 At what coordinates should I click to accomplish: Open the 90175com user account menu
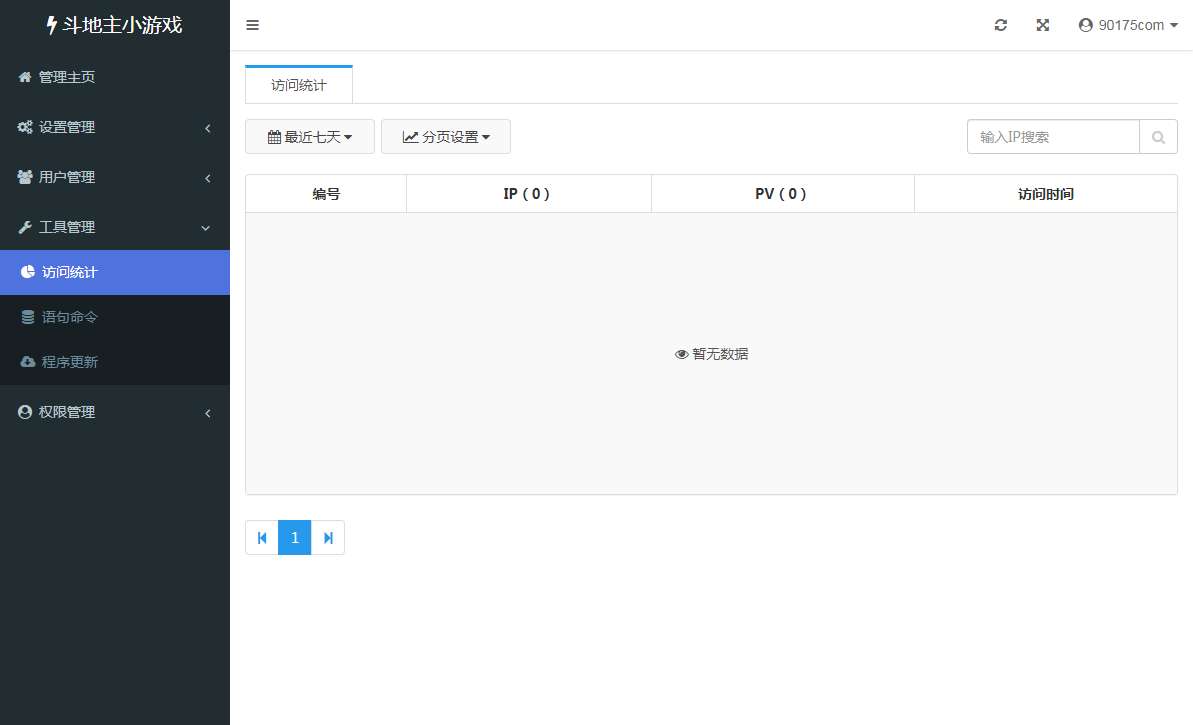coord(1128,25)
